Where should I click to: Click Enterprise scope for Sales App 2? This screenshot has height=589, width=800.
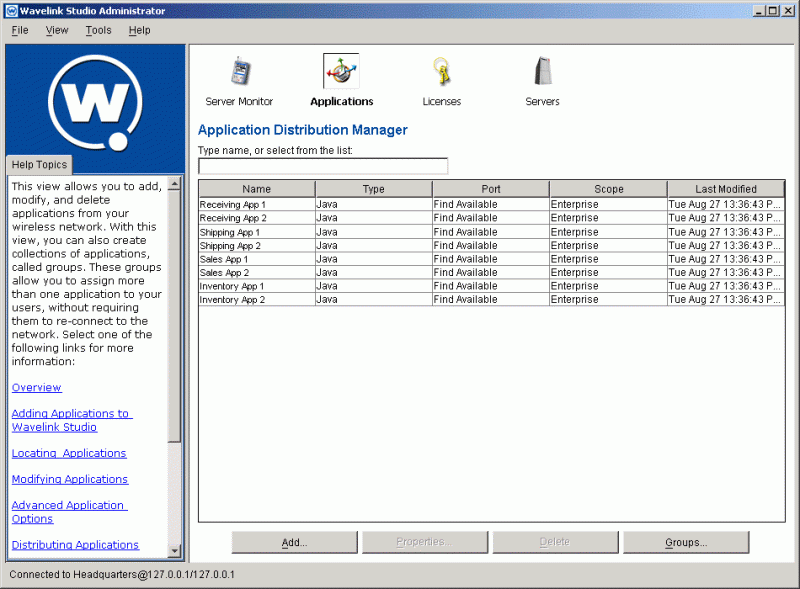608,273
